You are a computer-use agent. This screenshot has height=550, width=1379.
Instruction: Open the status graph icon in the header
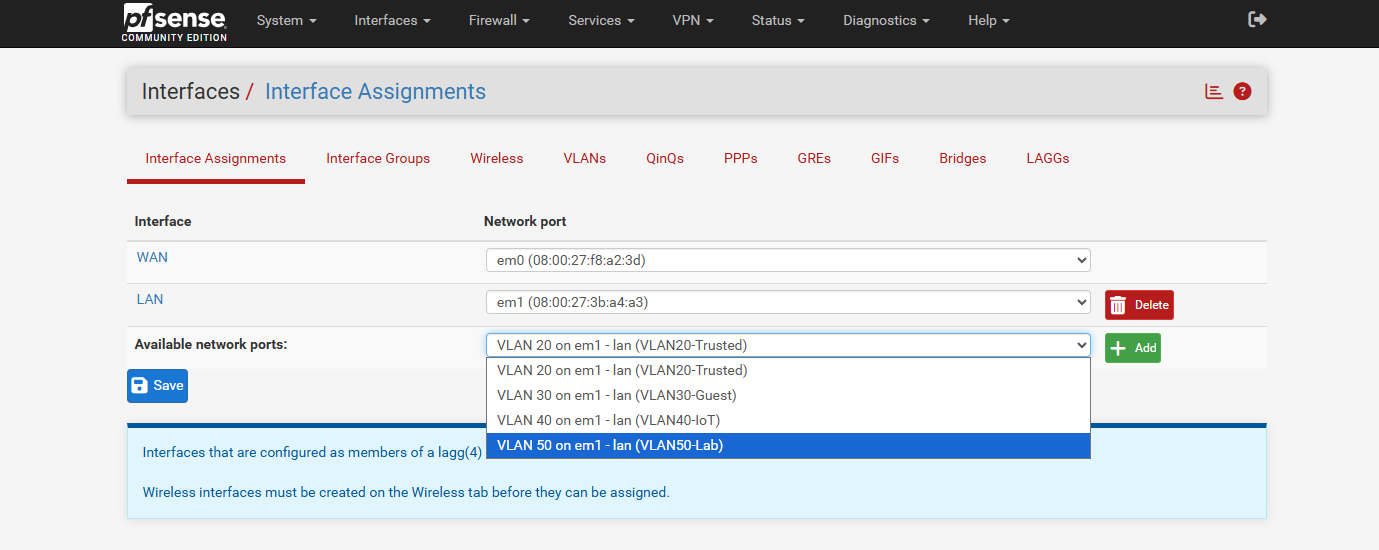point(1214,91)
